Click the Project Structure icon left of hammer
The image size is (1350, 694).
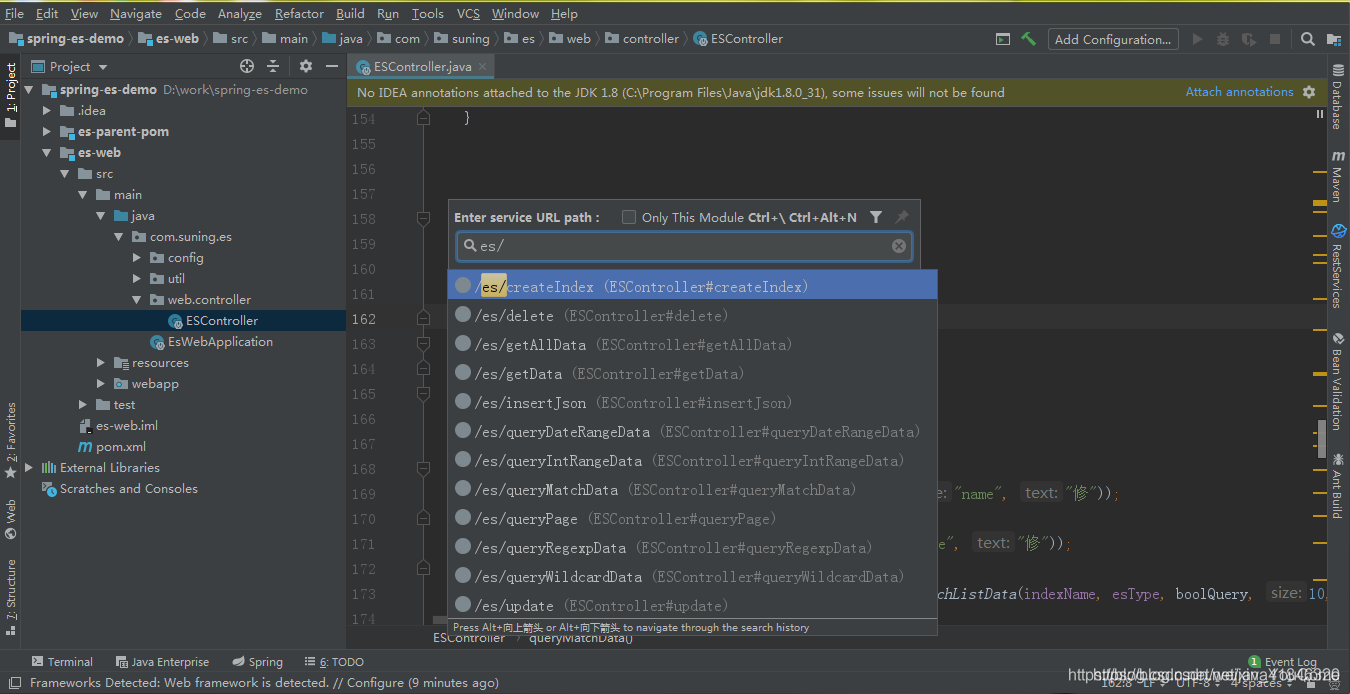tap(1003, 39)
